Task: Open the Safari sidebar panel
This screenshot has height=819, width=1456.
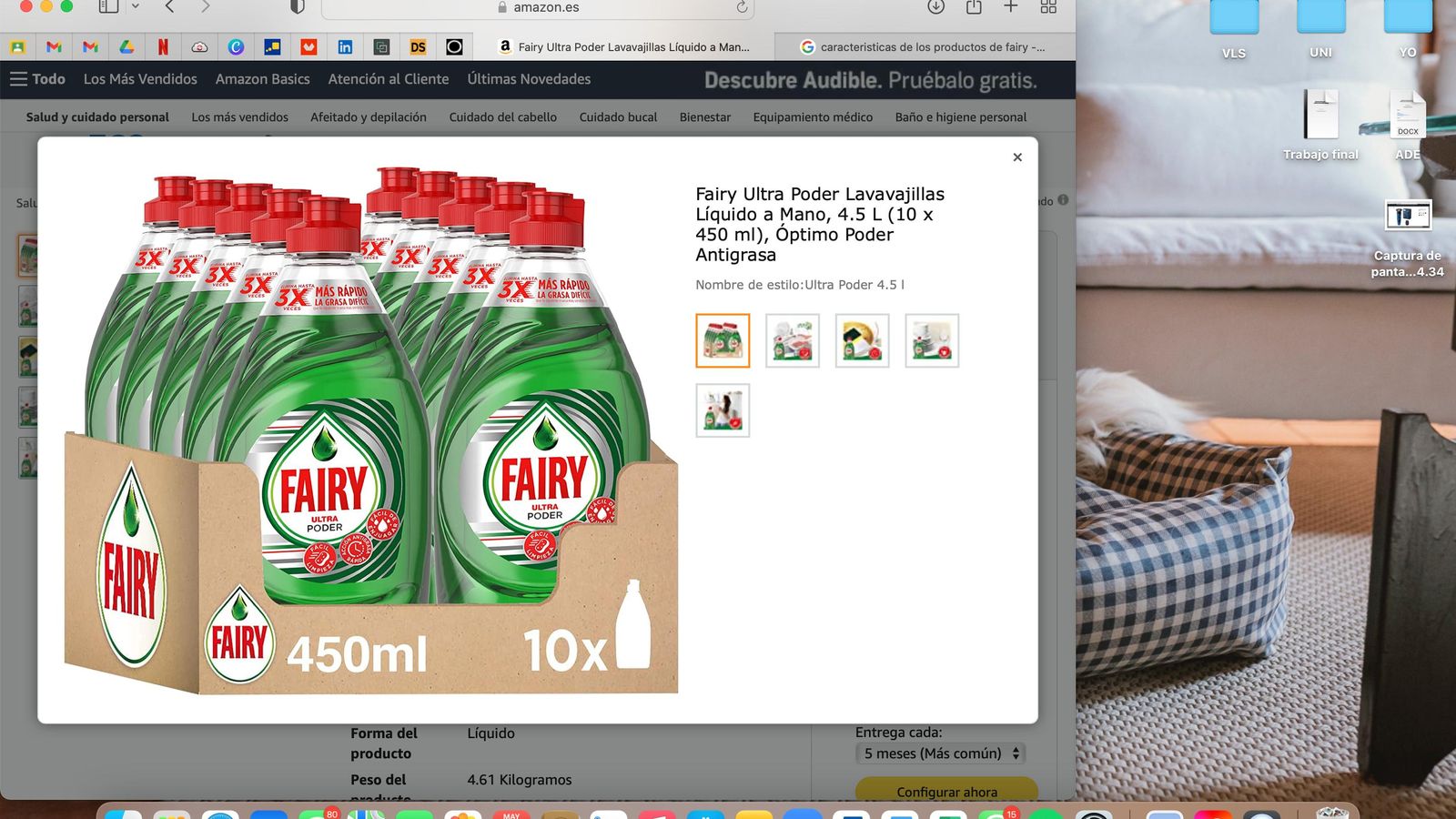Action: pyautogui.click(x=108, y=7)
